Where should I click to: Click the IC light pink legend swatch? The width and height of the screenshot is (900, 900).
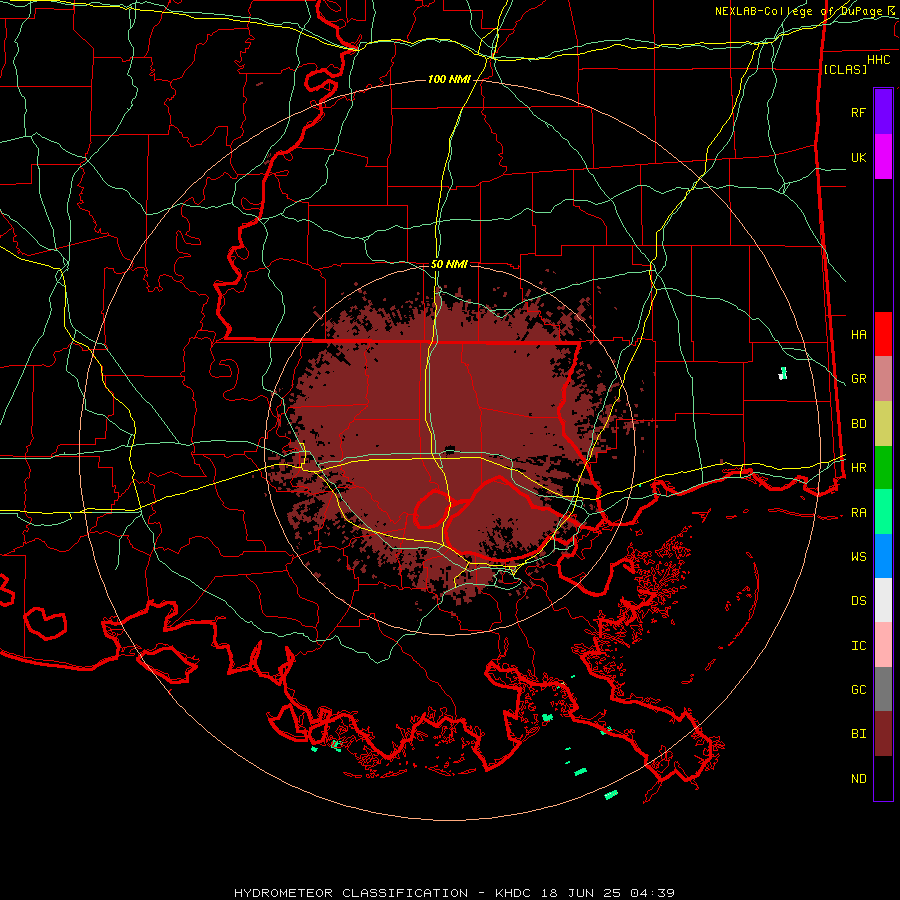coord(883,645)
